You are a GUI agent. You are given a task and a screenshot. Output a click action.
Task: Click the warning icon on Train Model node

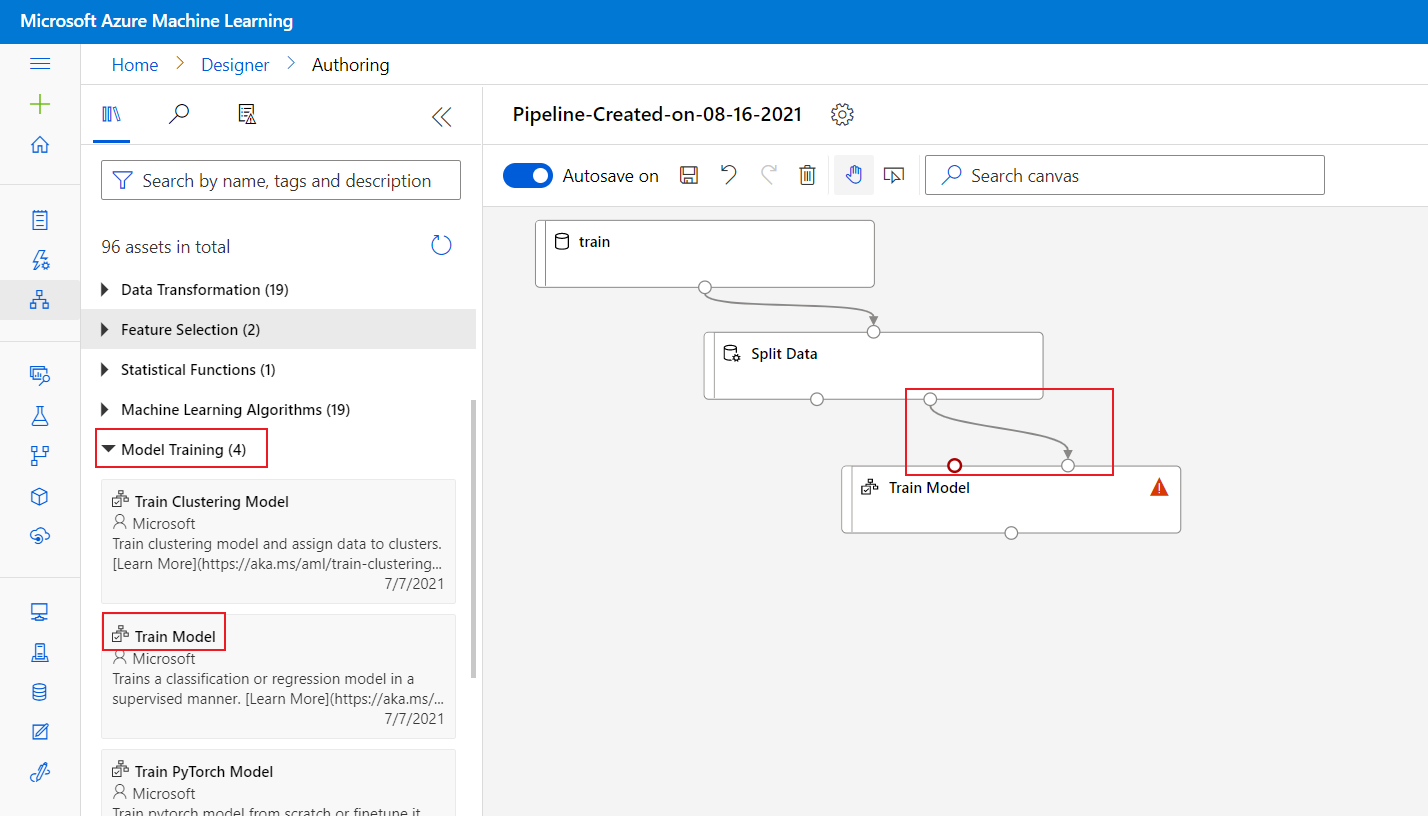coord(1159,487)
